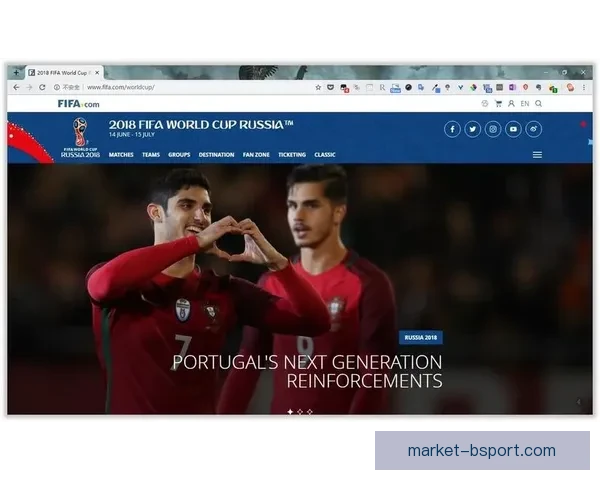Open the CLASSIC menu
Viewport: 600px width, 480px height.
coord(325,155)
